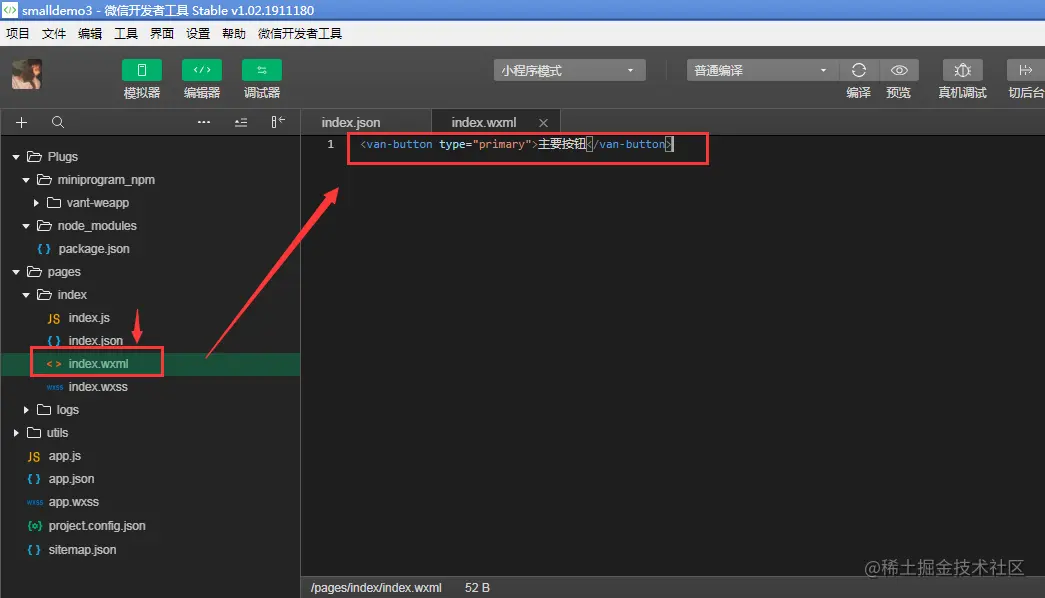Click the wxml angle-bracket icon beside index.wxml
The image size is (1045, 598).
54,364
